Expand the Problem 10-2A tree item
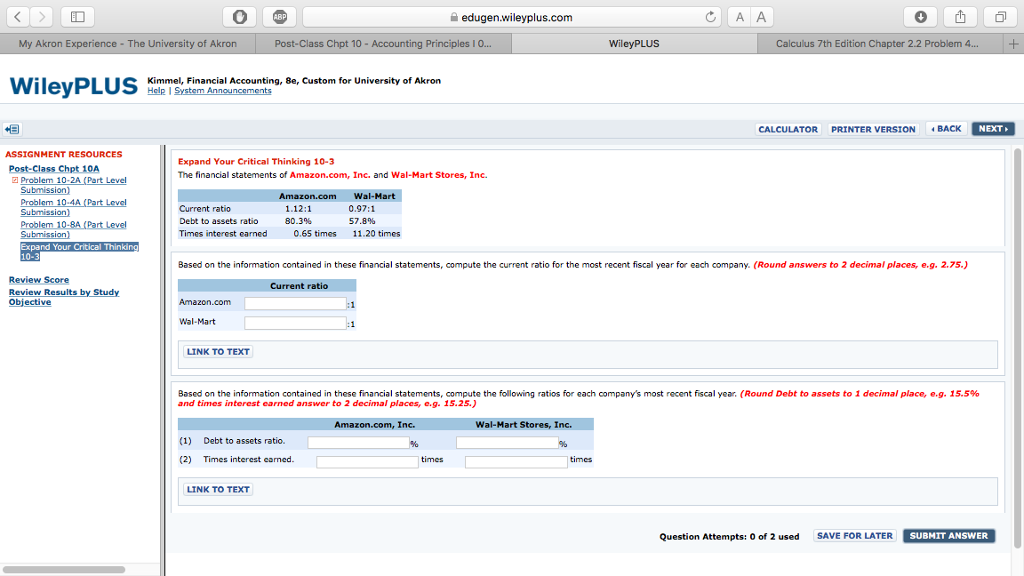Screen dimensions: 1024x576 point(14,180)
